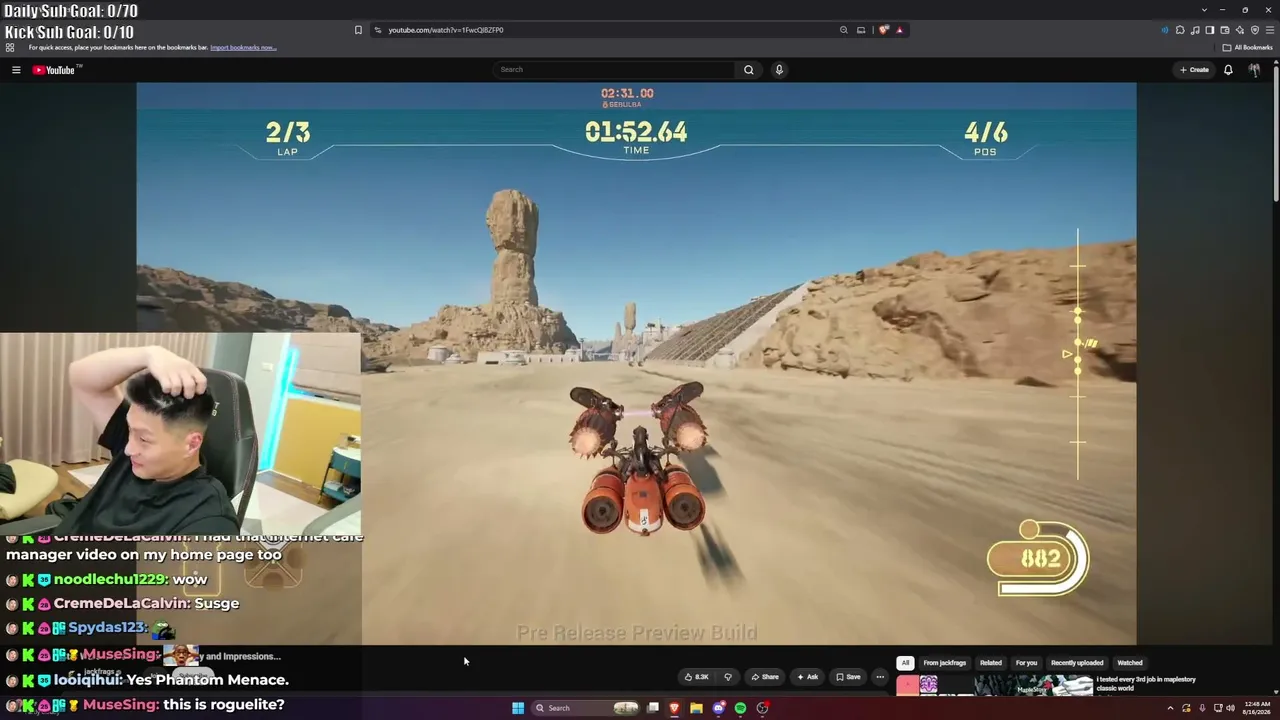Viewport: 1280px width, 720px height.
Task: Switch to Brave browser on the taskbar
Action: coord(674,708)
